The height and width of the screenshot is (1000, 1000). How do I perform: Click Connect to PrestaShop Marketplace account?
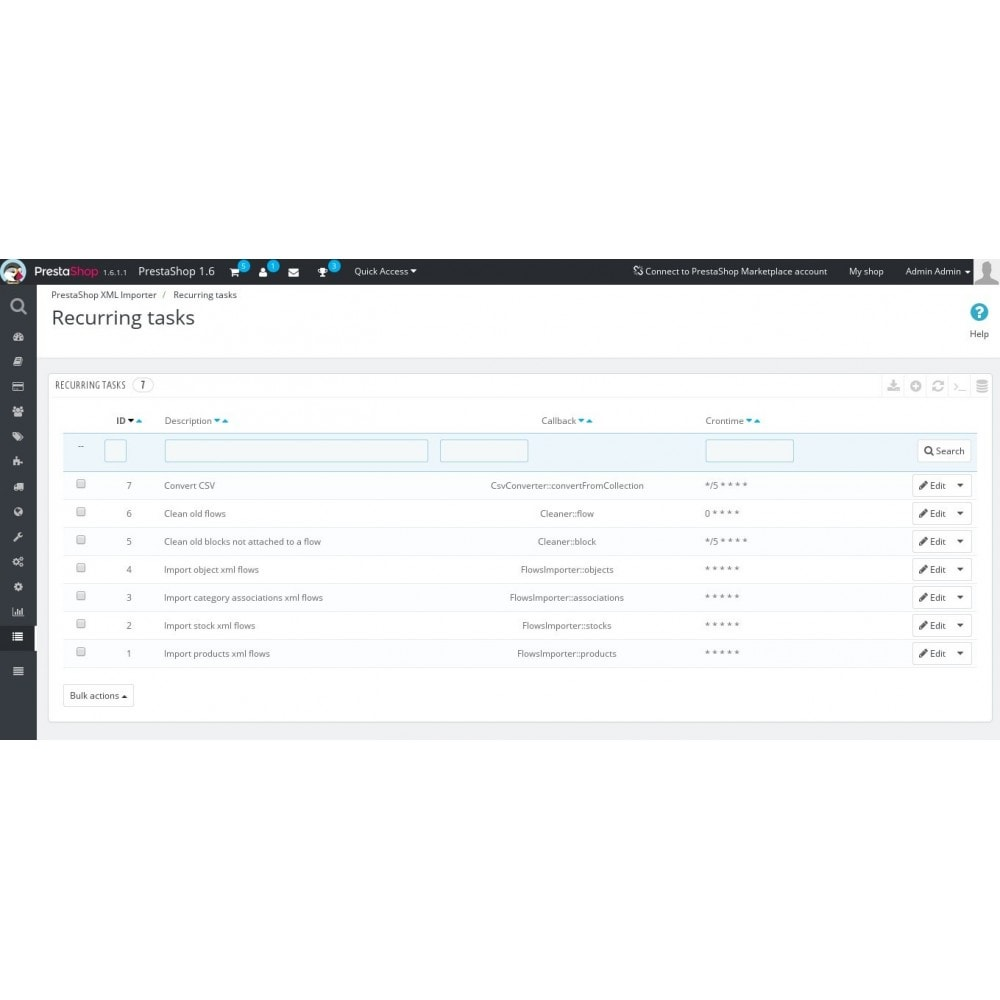(730, 272)
